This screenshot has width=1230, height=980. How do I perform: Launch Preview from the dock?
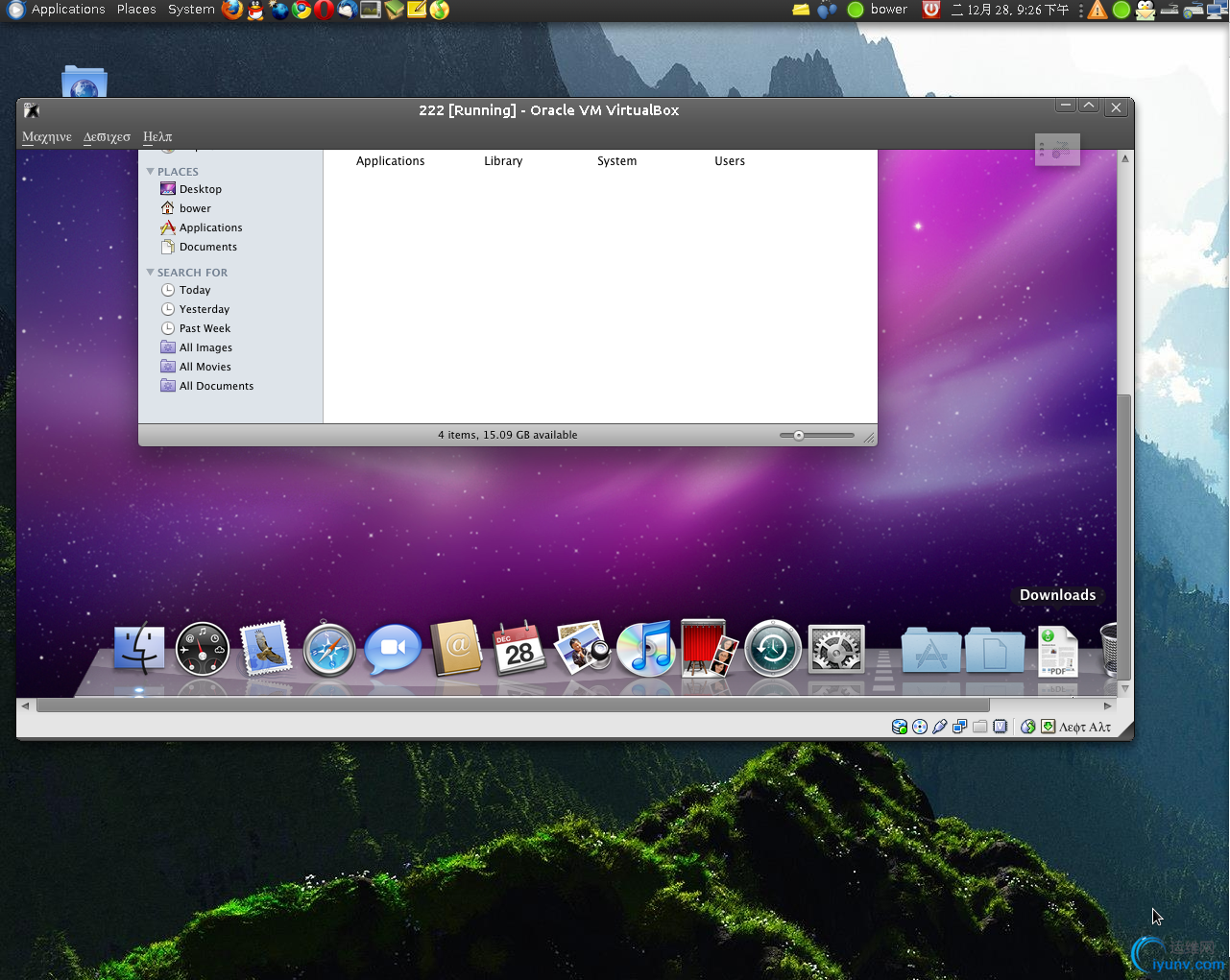pyautogui.click(x=583, y=648)
